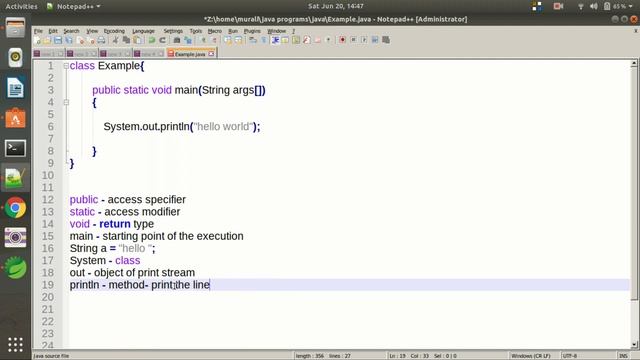This screenshot has width=640, height=360.
Task: Zoom in using the toolbar icon
Action: tap(203, 40)
